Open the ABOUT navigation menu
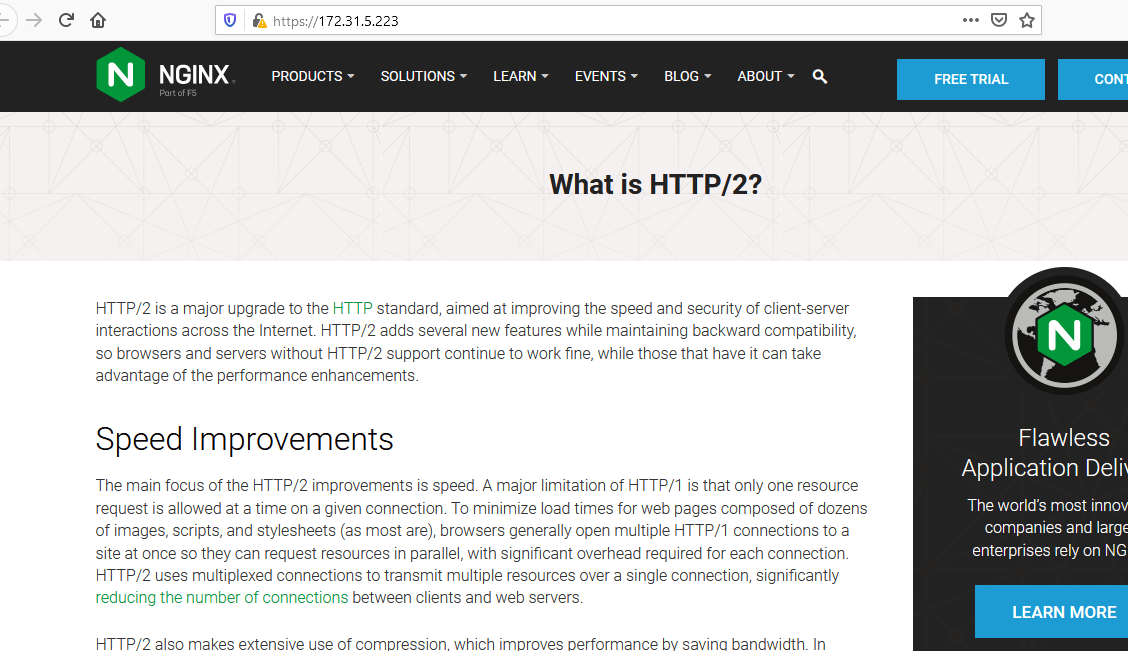 (x=765, y=76)
